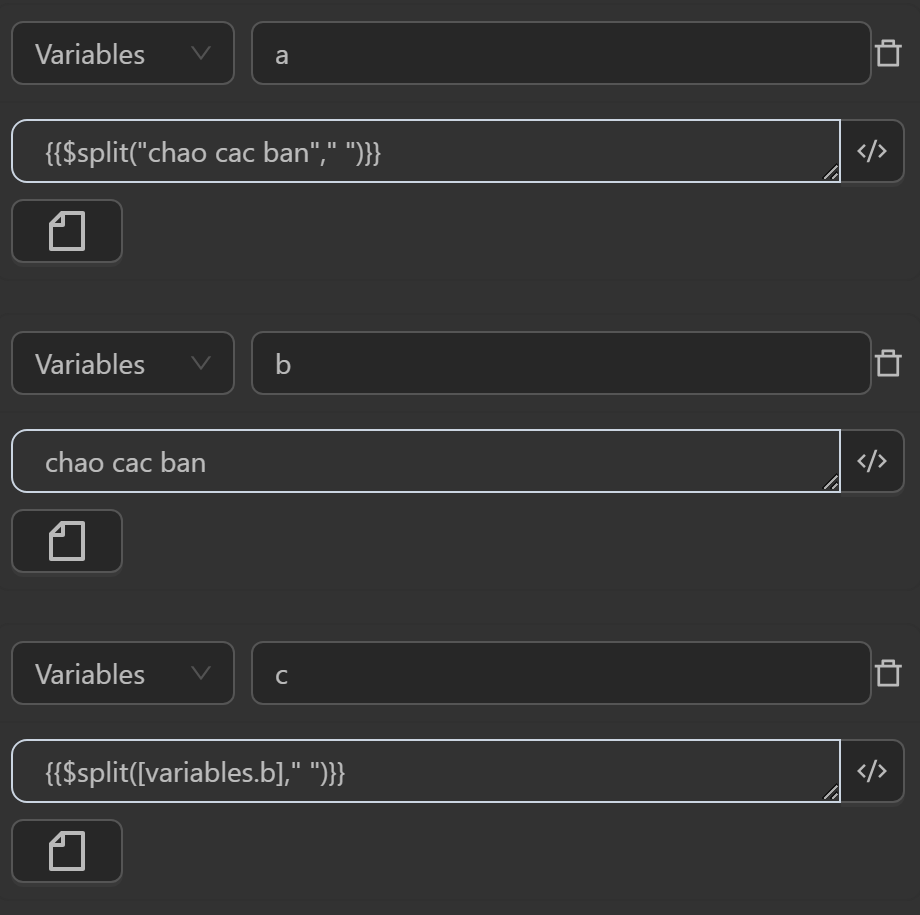Click the $split([variables.b]) expression field

coord(425,772)
